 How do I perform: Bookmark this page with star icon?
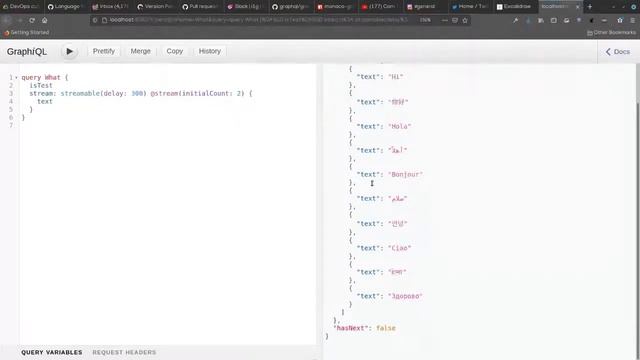click(x=465, y=20)
